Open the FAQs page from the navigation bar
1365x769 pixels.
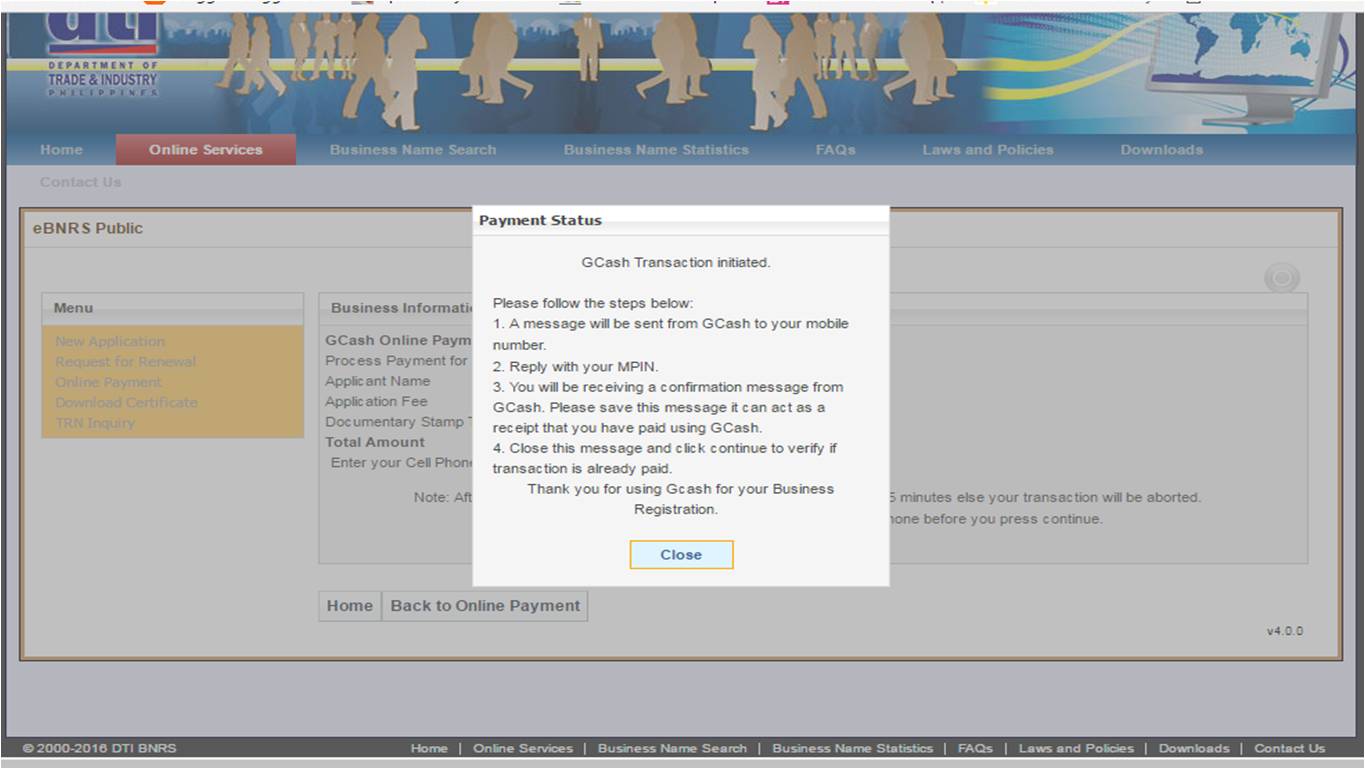836,149
